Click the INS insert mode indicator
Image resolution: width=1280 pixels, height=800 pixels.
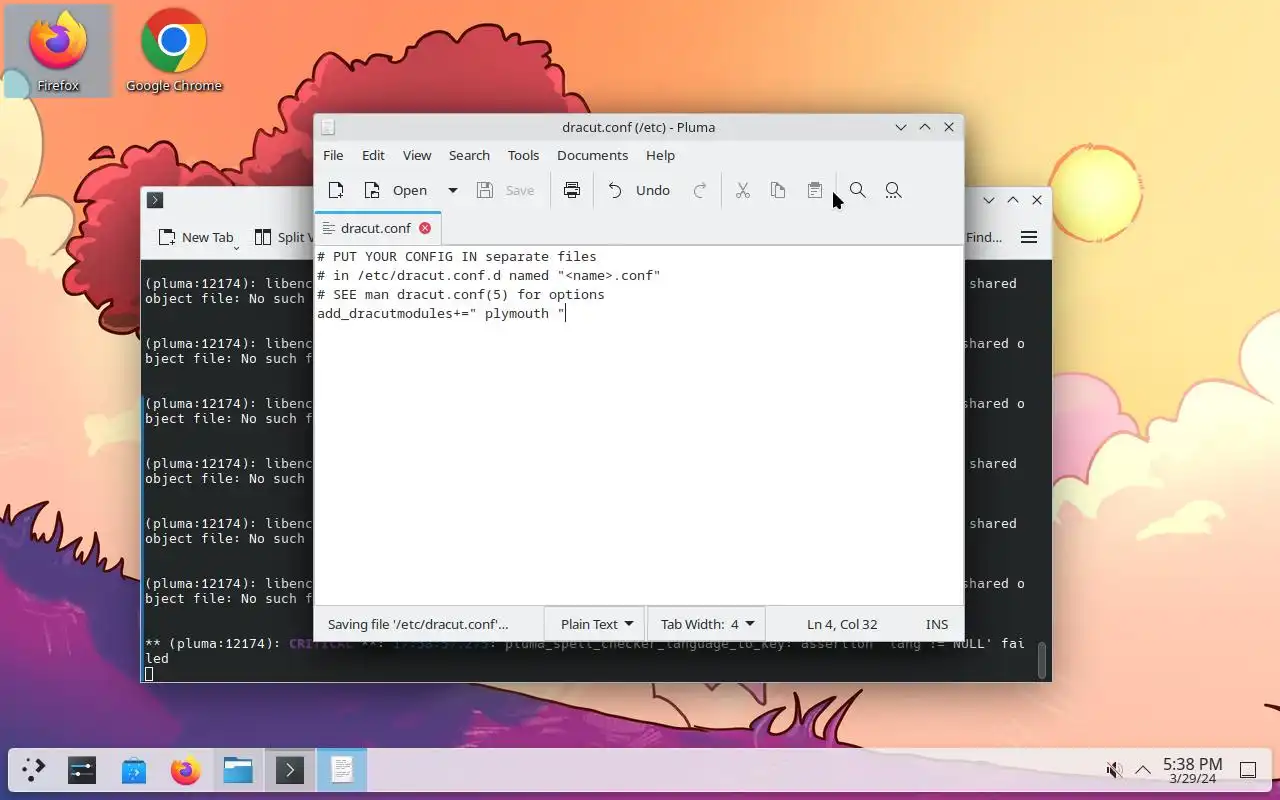tap(937, 624)
